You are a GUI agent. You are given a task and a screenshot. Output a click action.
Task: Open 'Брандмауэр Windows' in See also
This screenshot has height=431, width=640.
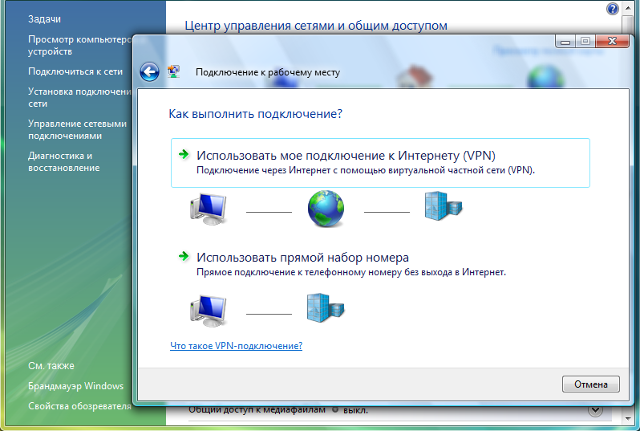[x=76, y=386]
